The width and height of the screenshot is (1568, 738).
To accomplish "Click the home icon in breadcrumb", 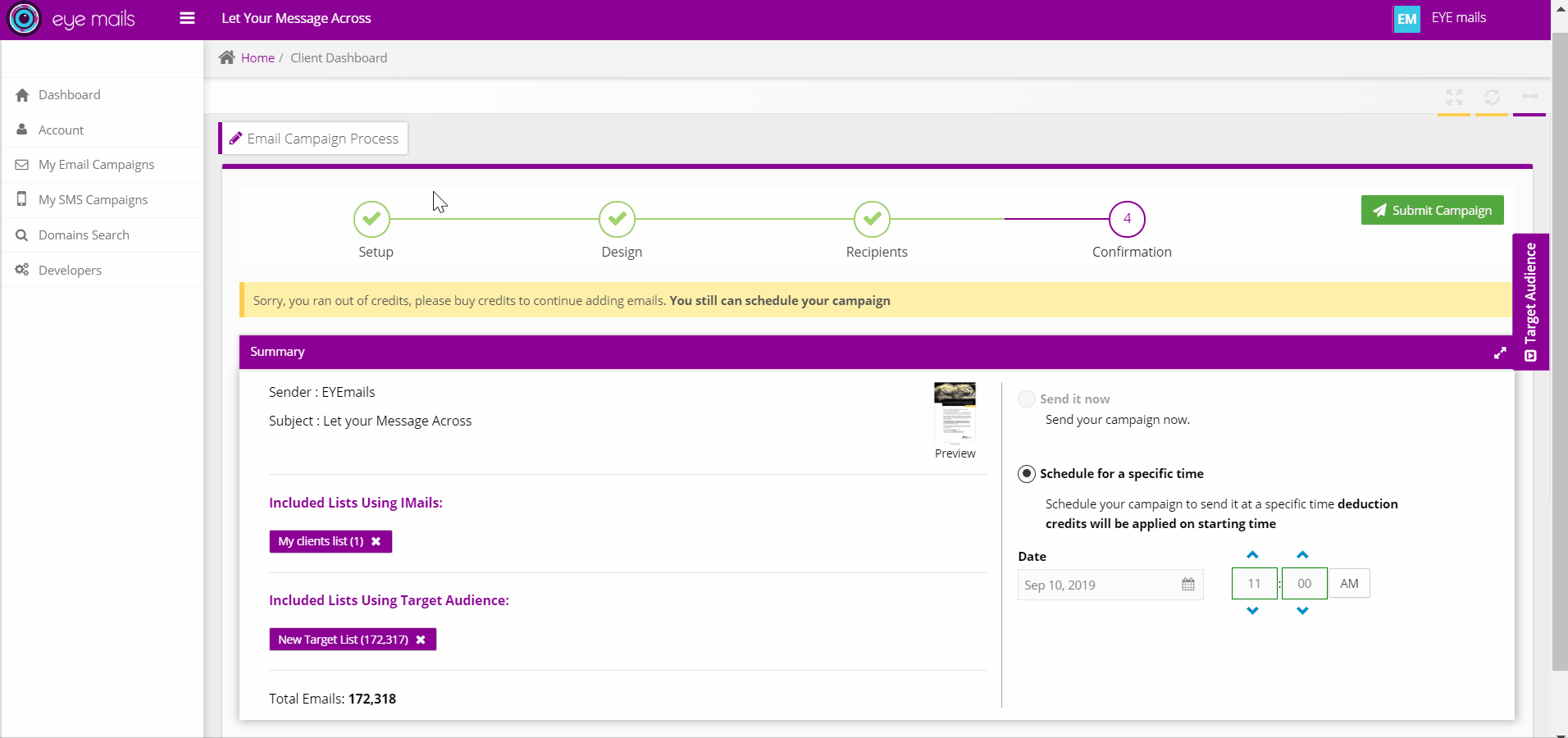I will click(227, 57).
